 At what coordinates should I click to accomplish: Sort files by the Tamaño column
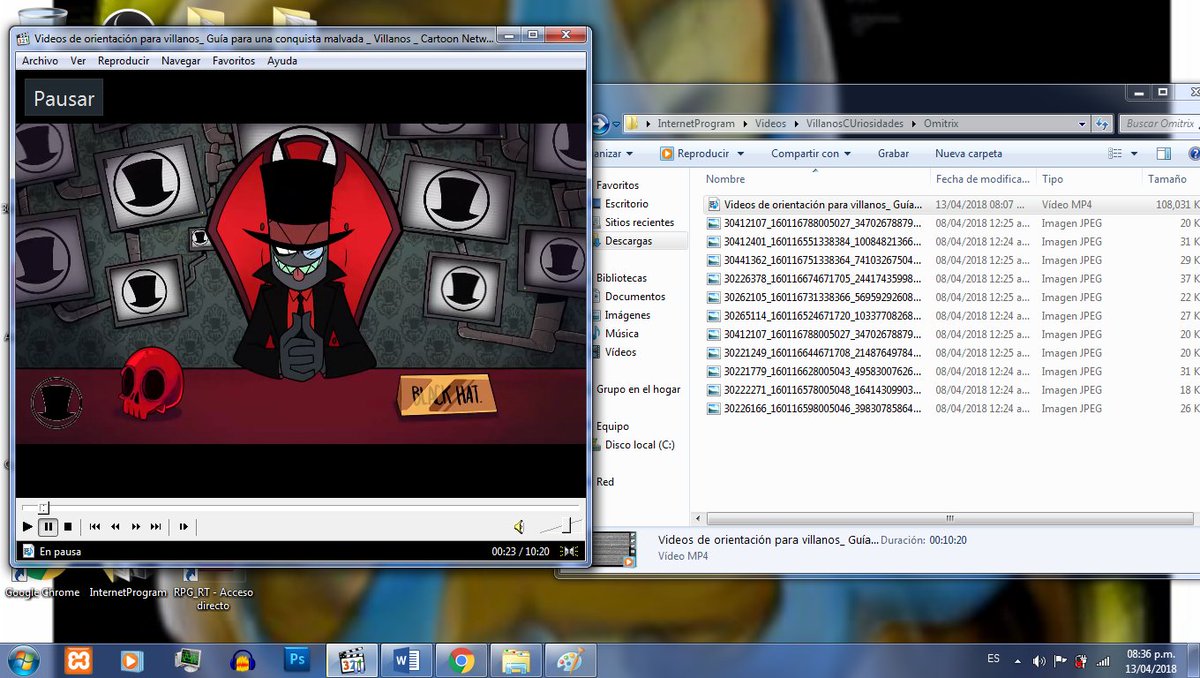coord(1170,179)
